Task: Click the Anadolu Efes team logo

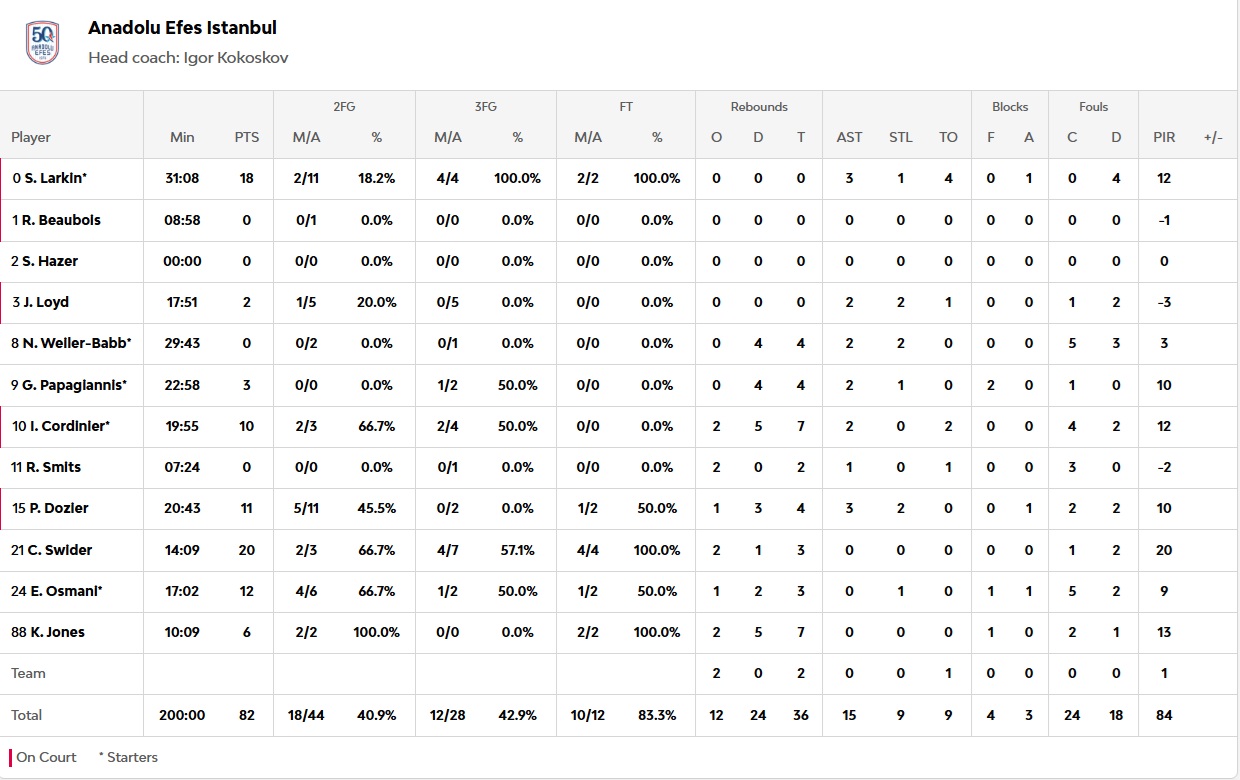Action: [x=42, y=42]
